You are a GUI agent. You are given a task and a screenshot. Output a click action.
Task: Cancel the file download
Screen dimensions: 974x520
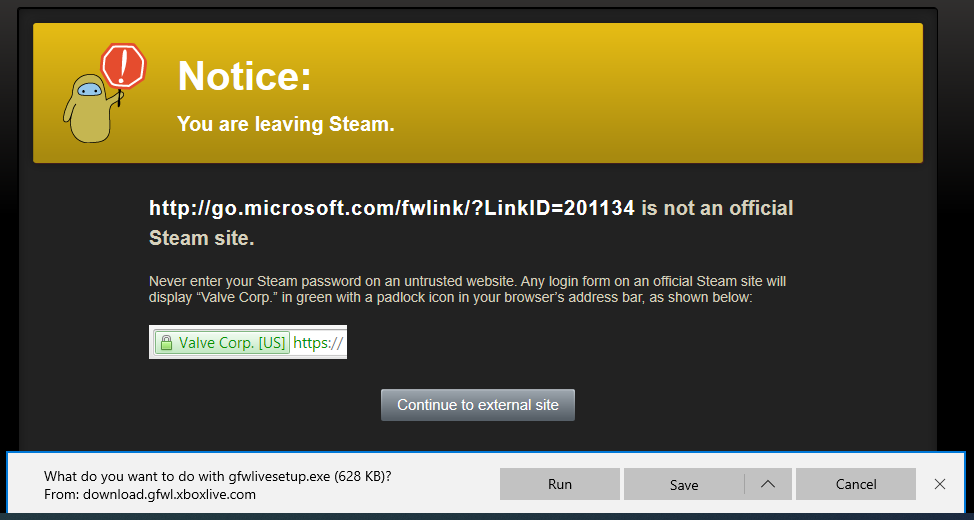(x=856, y=484)
